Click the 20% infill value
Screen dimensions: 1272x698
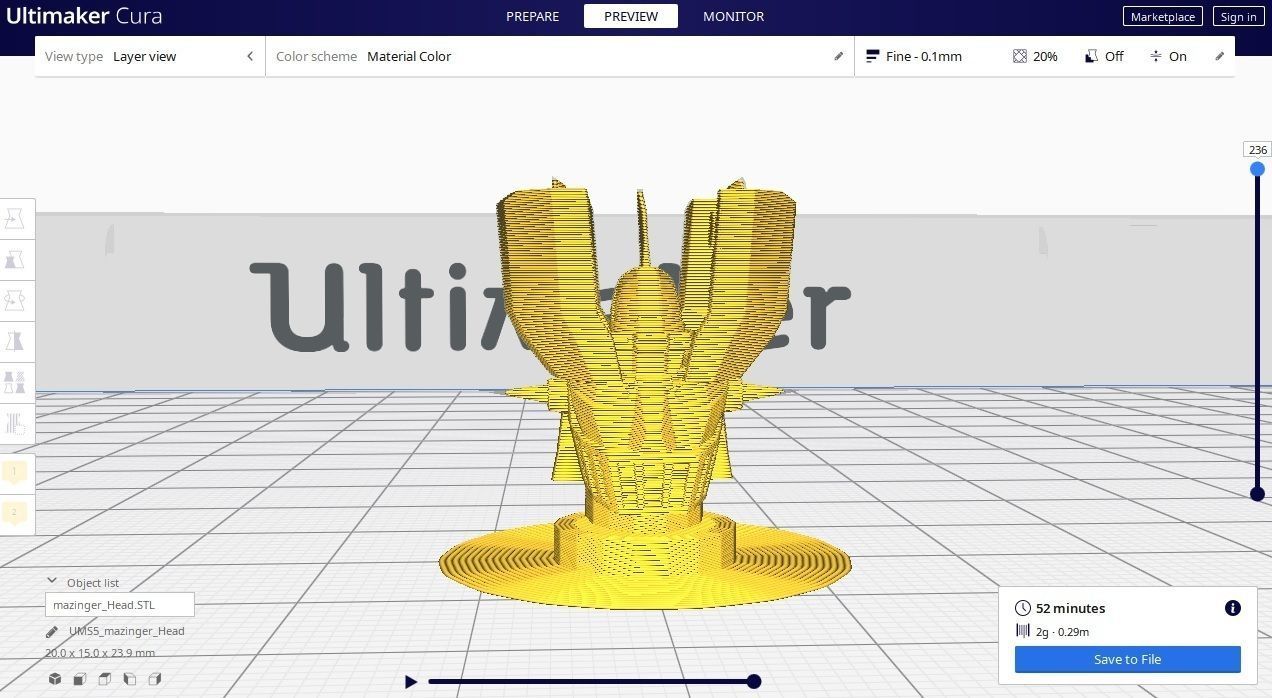1045,56
